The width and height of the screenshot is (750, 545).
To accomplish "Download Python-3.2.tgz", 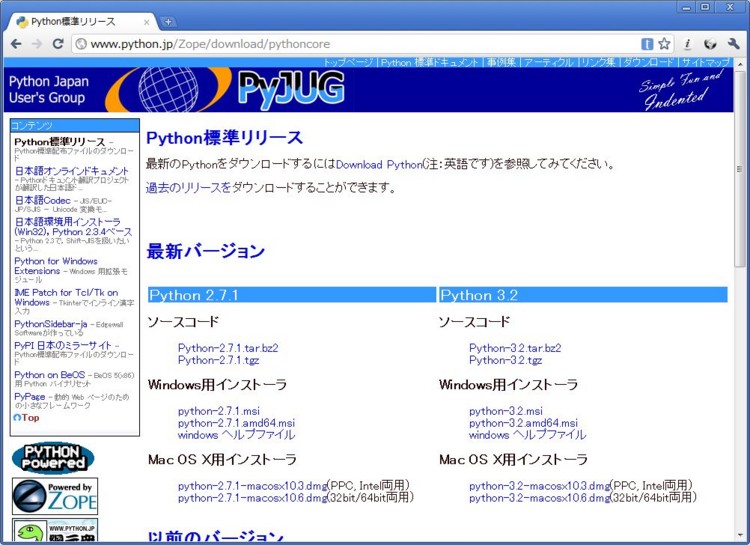I will [506, 360].
